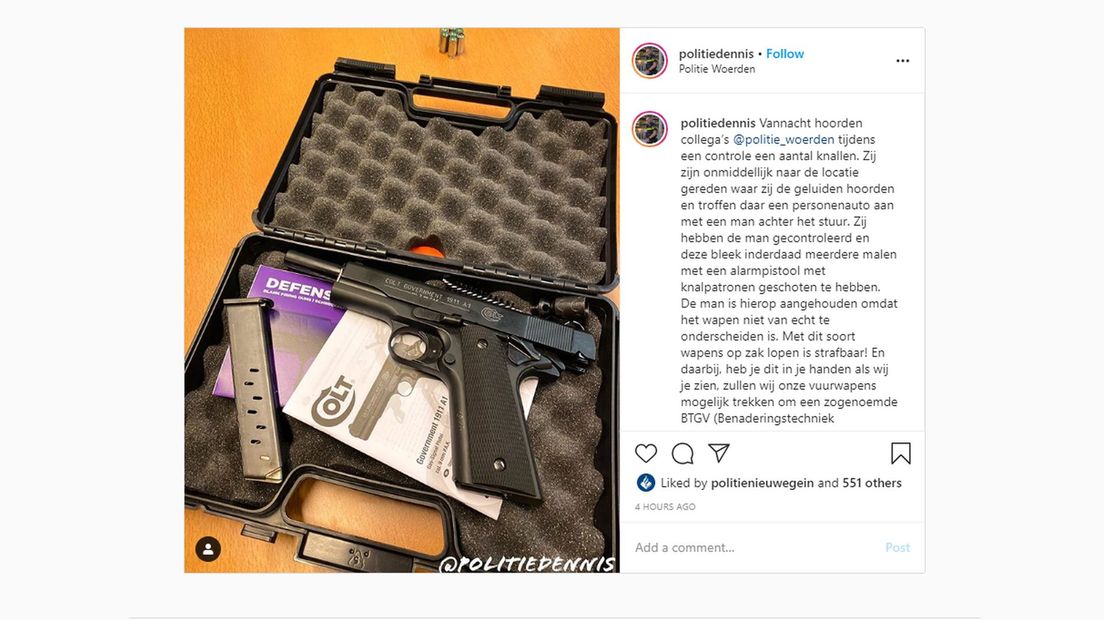This screenshot has width=1104, height=620.
Task: Like the post with the heart icon
Action: click(x=646, y=453)
